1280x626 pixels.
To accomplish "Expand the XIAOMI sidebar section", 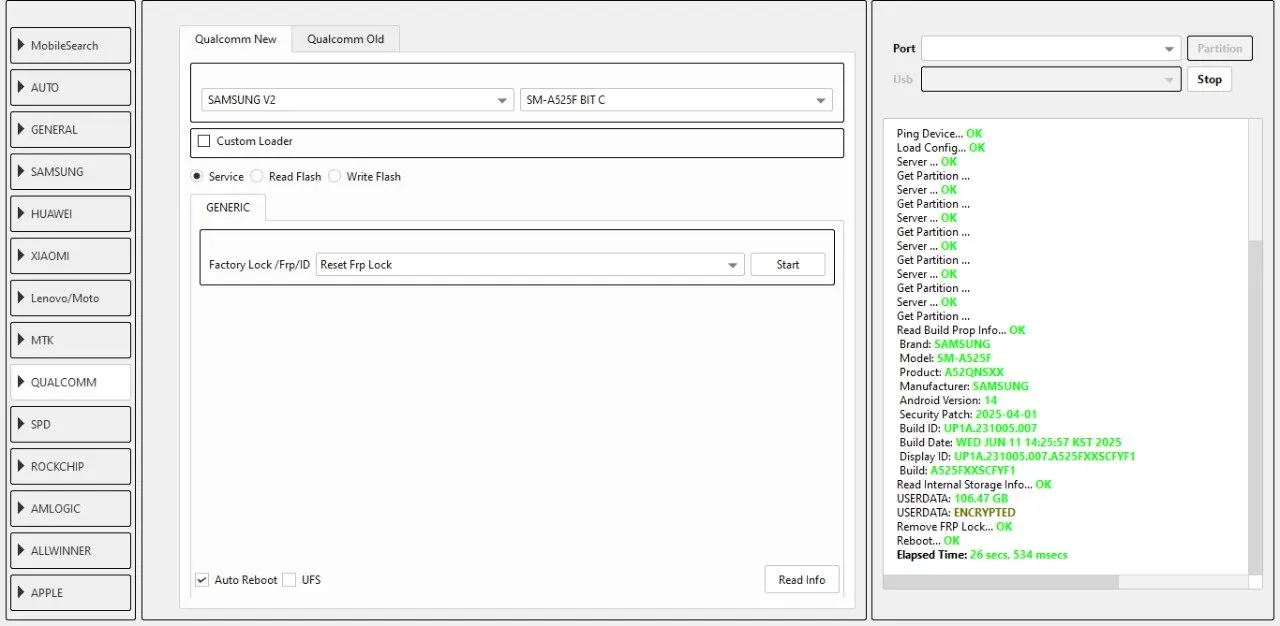I will coord(71,256).
